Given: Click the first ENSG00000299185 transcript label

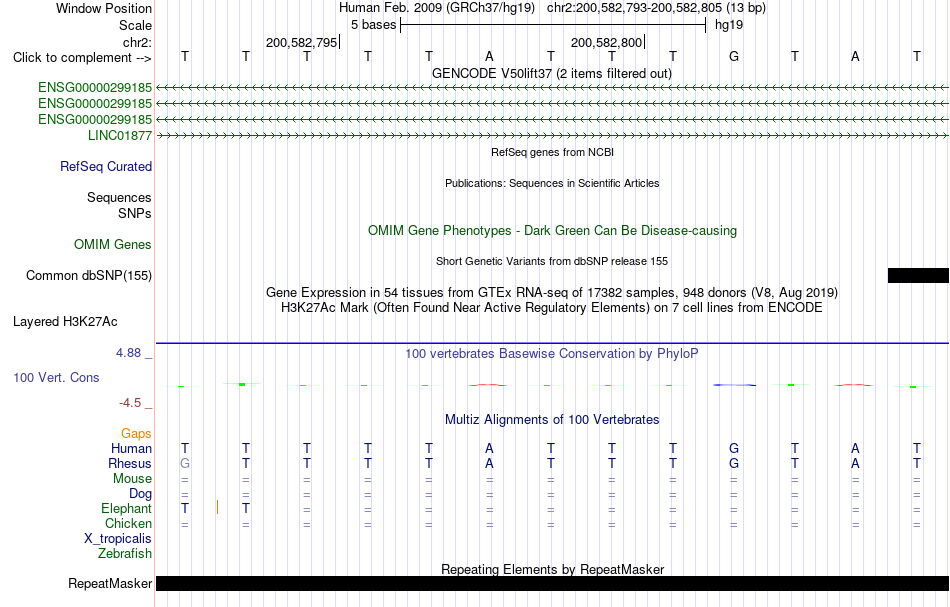Looking at the screenshot, I should click(95, 88).
